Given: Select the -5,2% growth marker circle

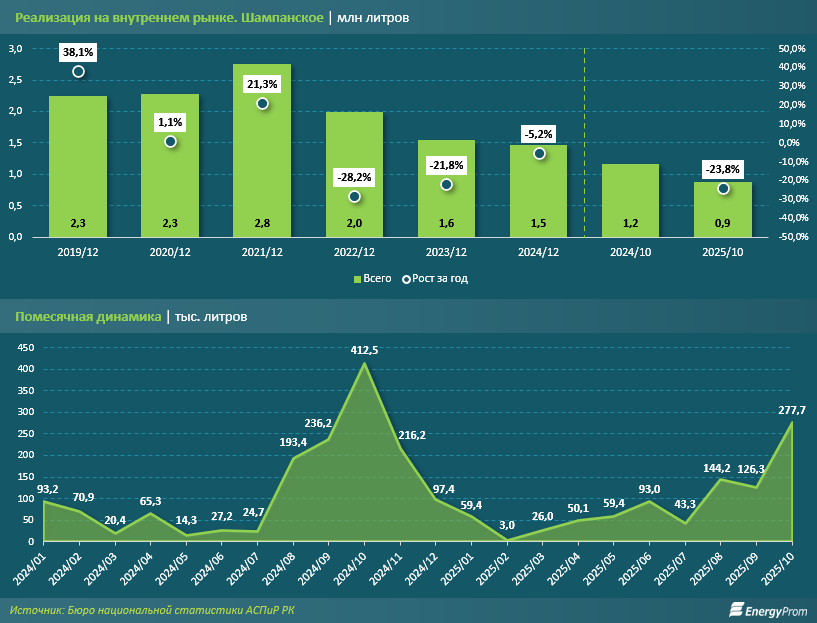Looking at the screenshot, I should (x=539, y=154).
